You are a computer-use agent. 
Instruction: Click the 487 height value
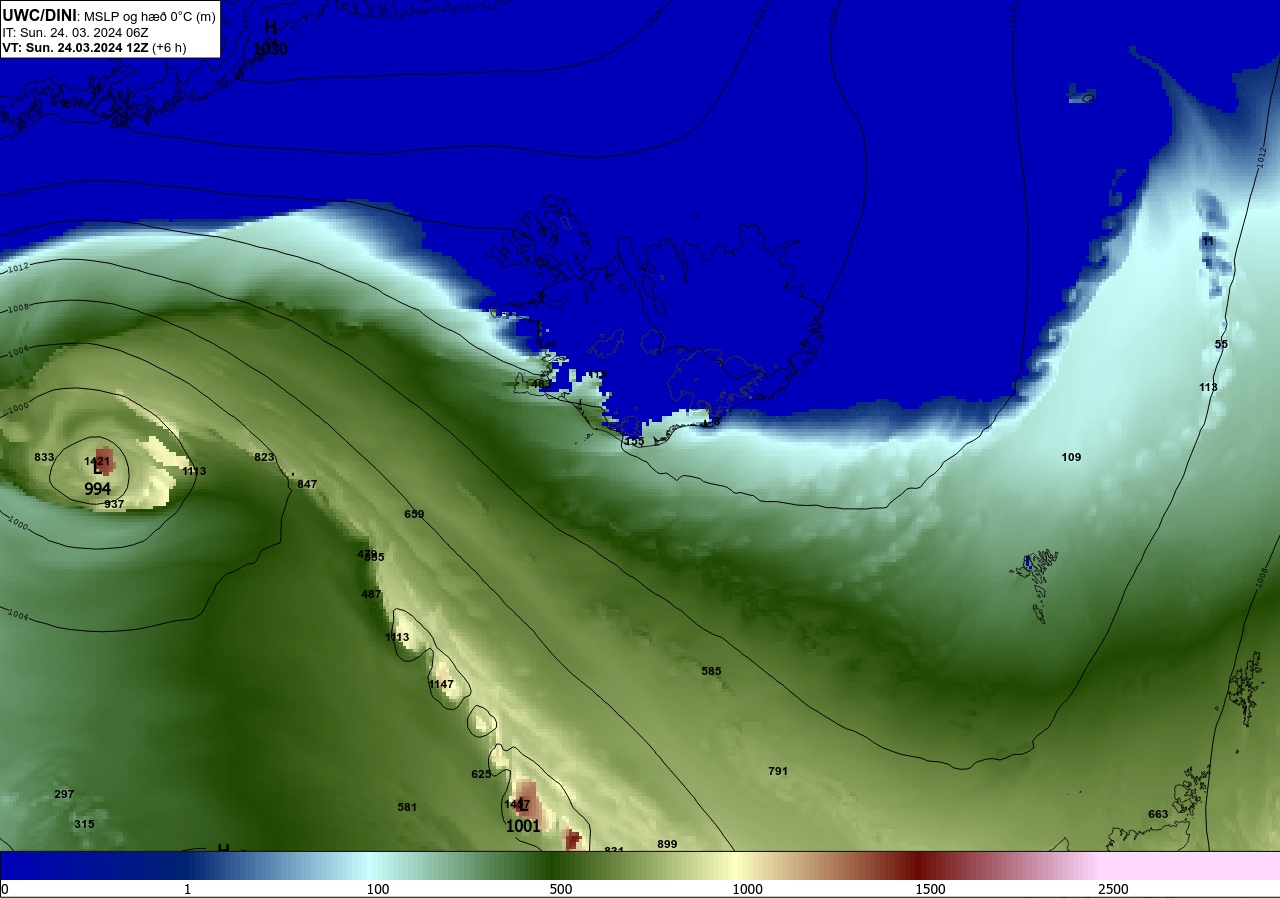pos(371,594)
